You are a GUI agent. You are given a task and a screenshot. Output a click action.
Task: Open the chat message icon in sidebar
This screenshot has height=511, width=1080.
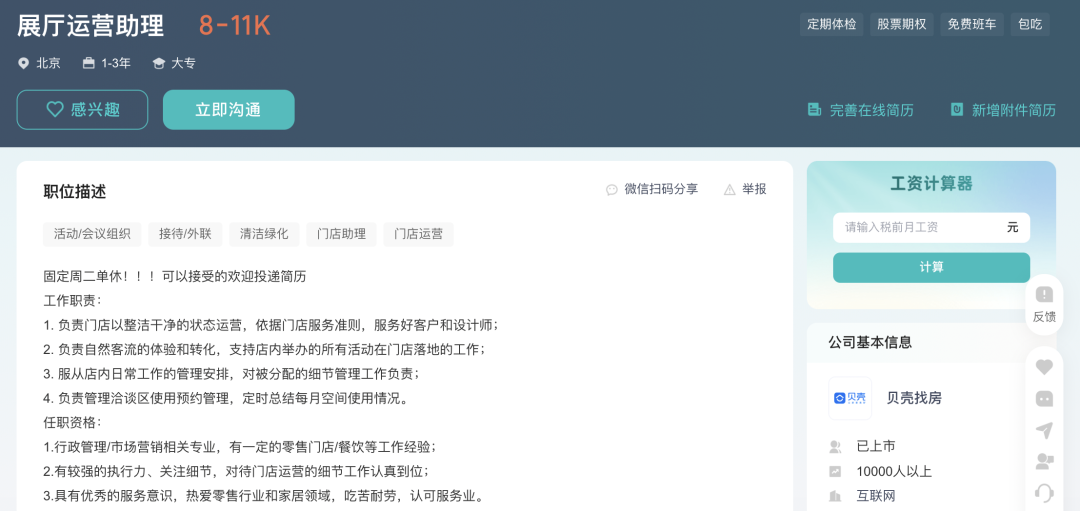(1044, 398)
